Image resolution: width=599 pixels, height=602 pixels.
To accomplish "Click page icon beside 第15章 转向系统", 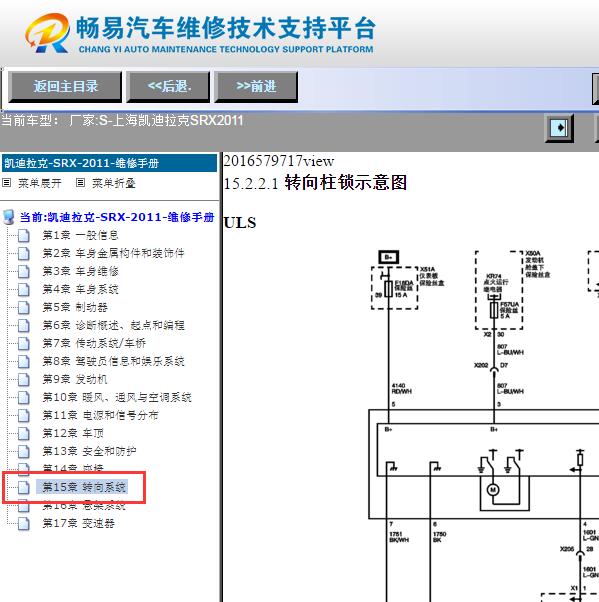I will (x=24, y=487).
